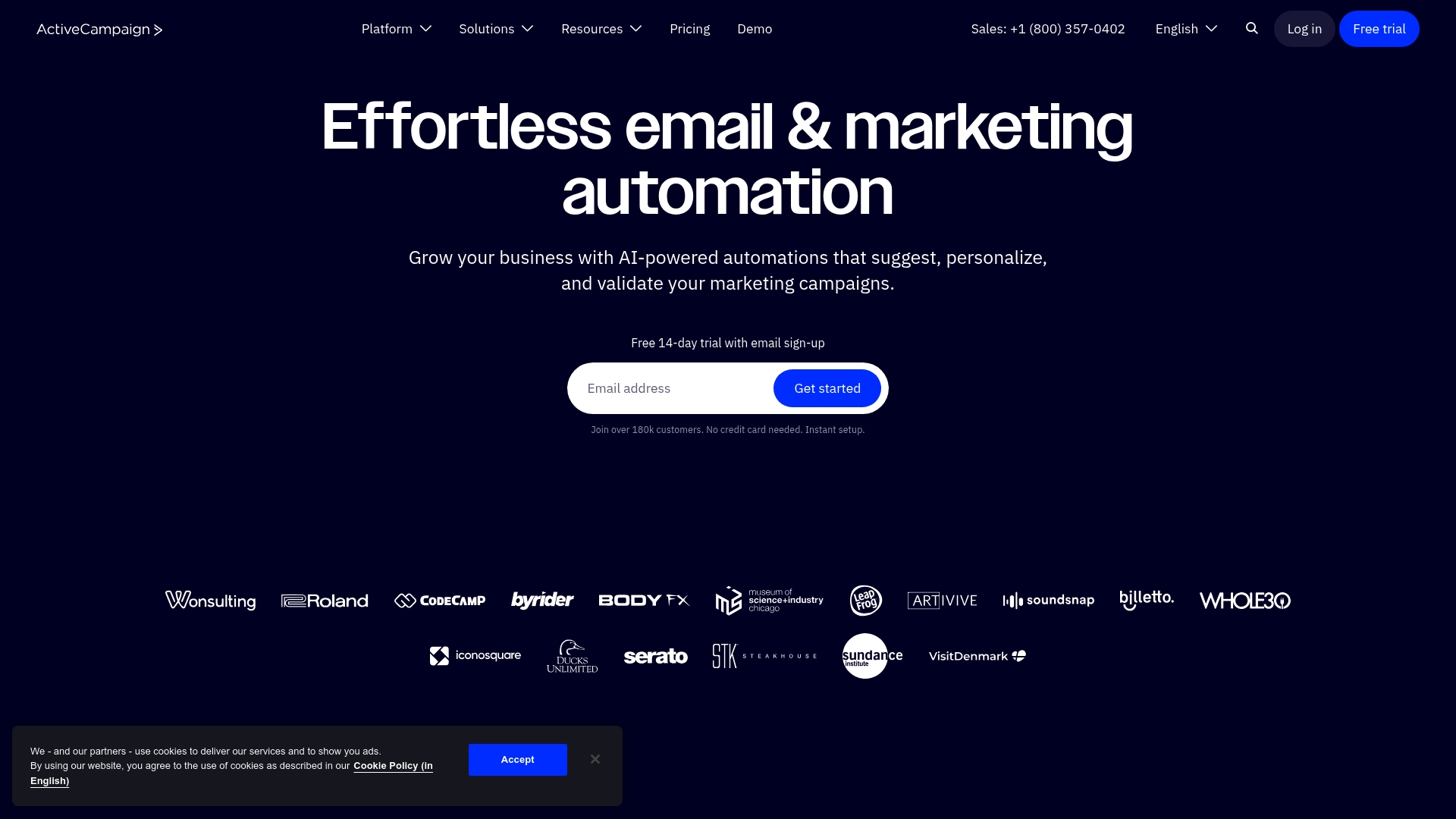1456x819 pixels.
Task: Click the cookie notice close X icon
Action: tap(595, 759)
